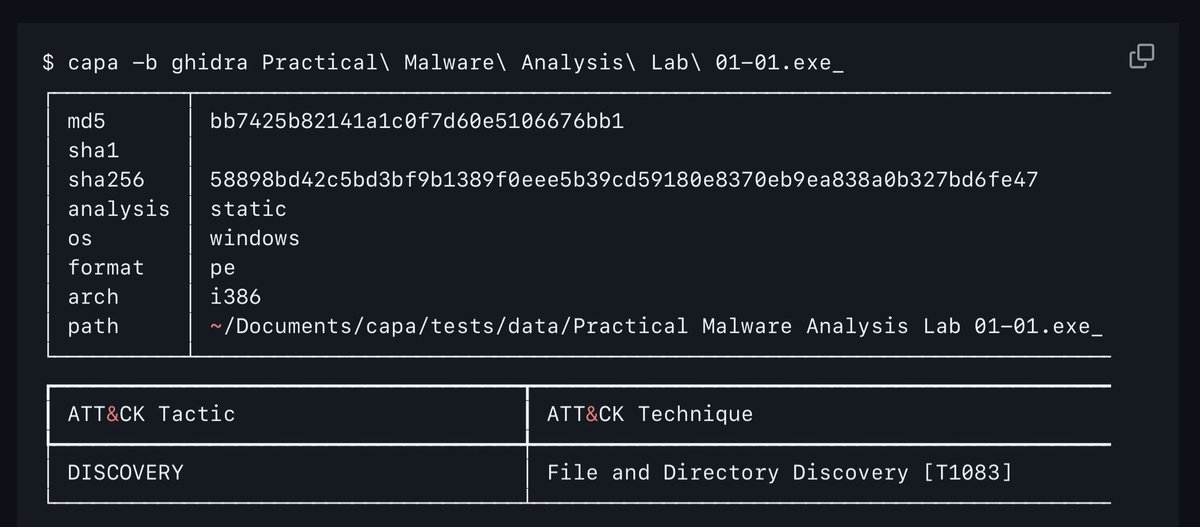The width and height of the screenshot is (1200, 527).
Task: Click the file path value
Action: 656,326
